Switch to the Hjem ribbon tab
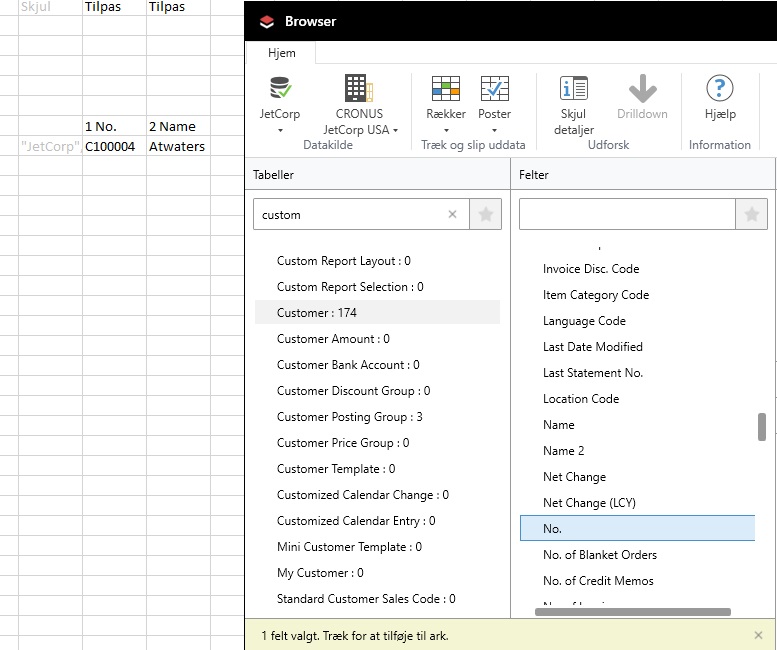The image size is (777, 650). click(281, 53)
